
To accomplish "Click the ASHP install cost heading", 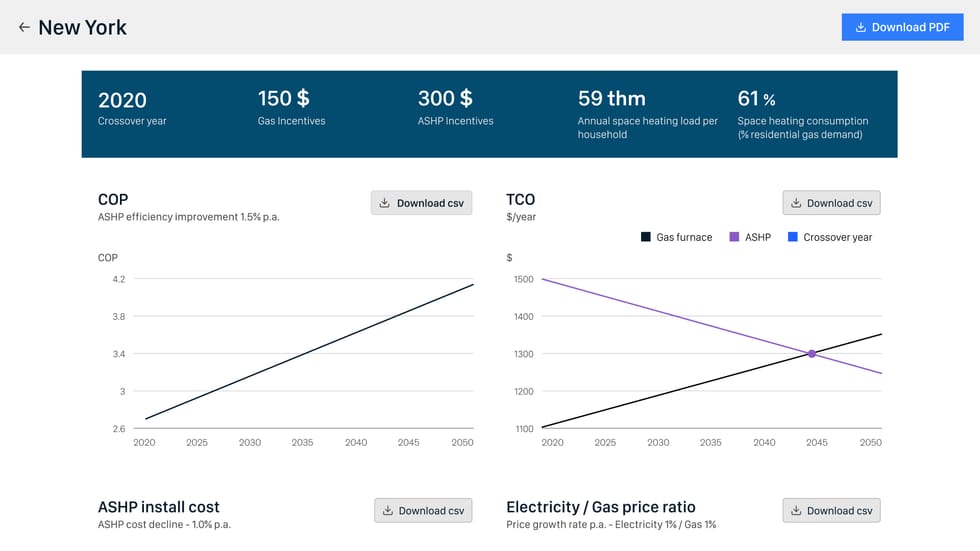I will coord(159,507).
